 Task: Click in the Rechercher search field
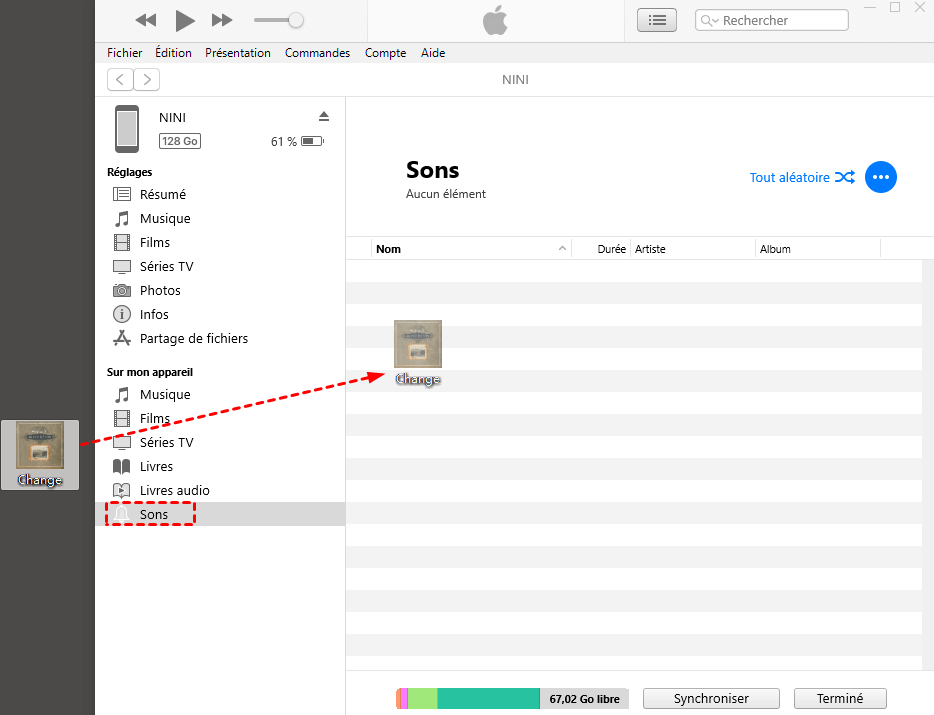[x=780, y=20]
